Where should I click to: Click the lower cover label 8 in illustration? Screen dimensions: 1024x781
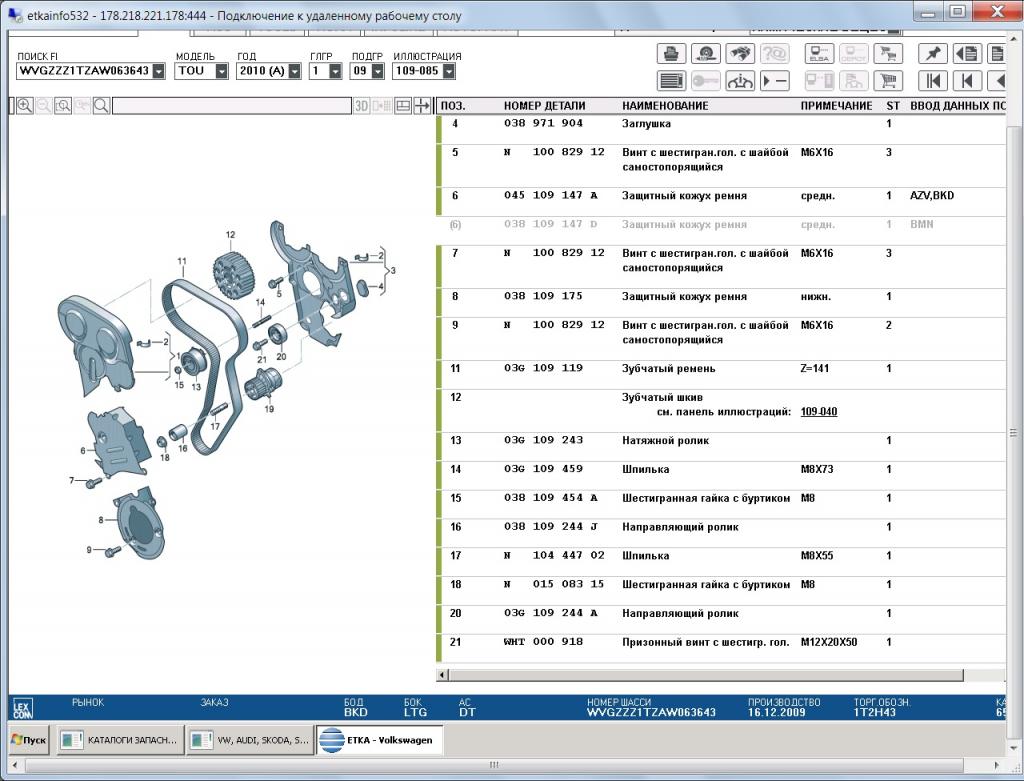101,520
